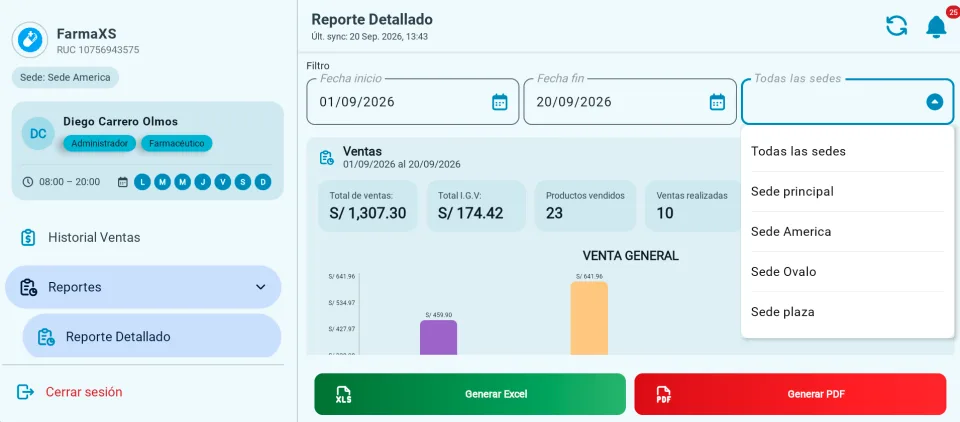Select 'Sede plaza' option

pyautogui.click(x=847, y=312)
